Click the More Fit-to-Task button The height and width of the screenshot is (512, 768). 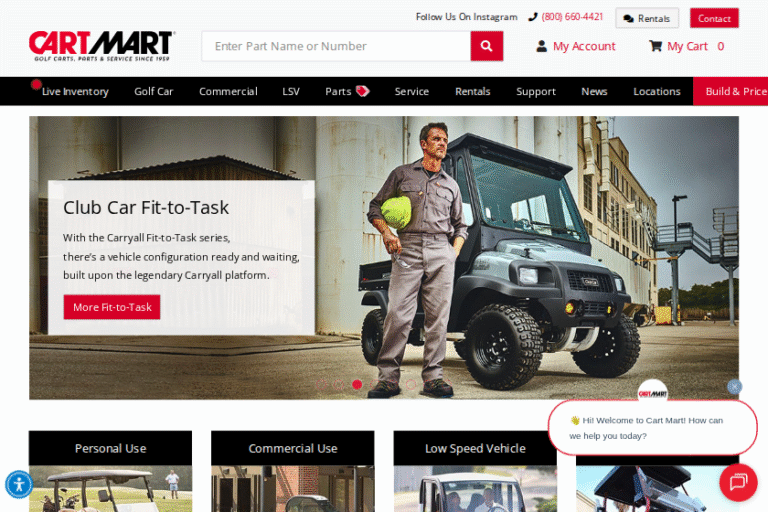tap(112, 307)
